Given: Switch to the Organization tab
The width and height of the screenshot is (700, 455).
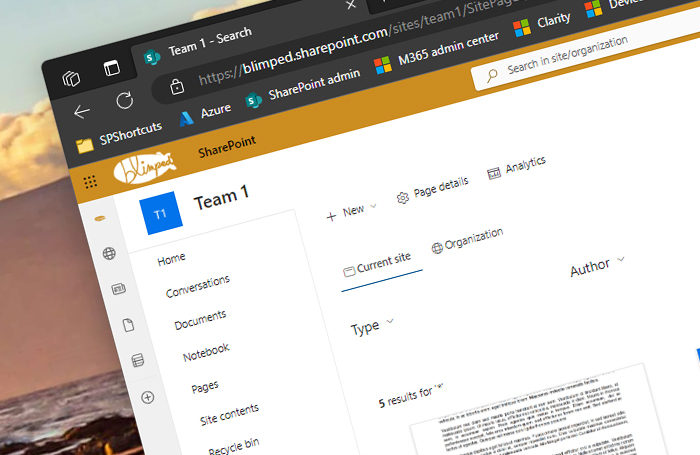Looking at the screenshot, I should 467,239.
